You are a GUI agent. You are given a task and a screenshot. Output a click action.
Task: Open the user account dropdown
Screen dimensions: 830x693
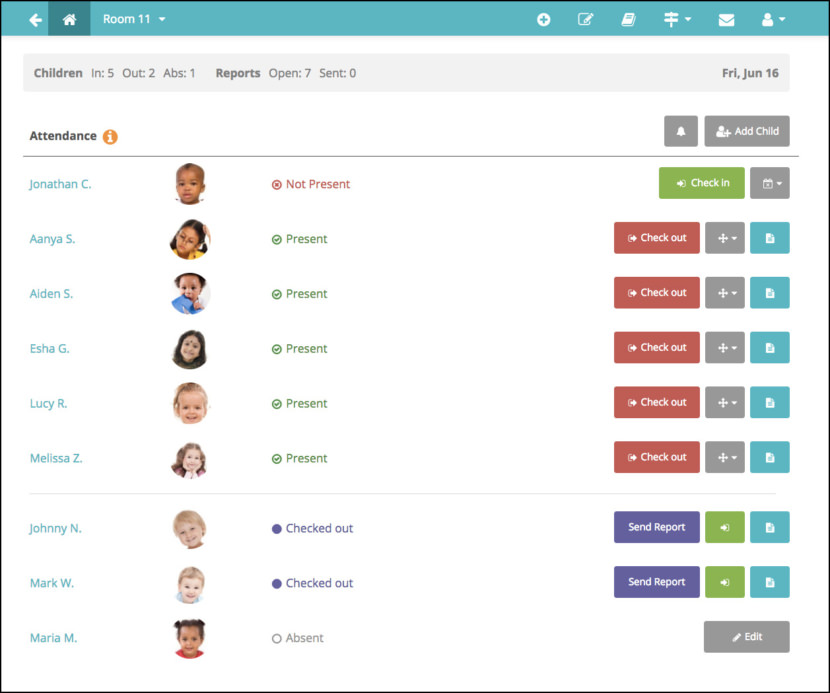[773, 20]
